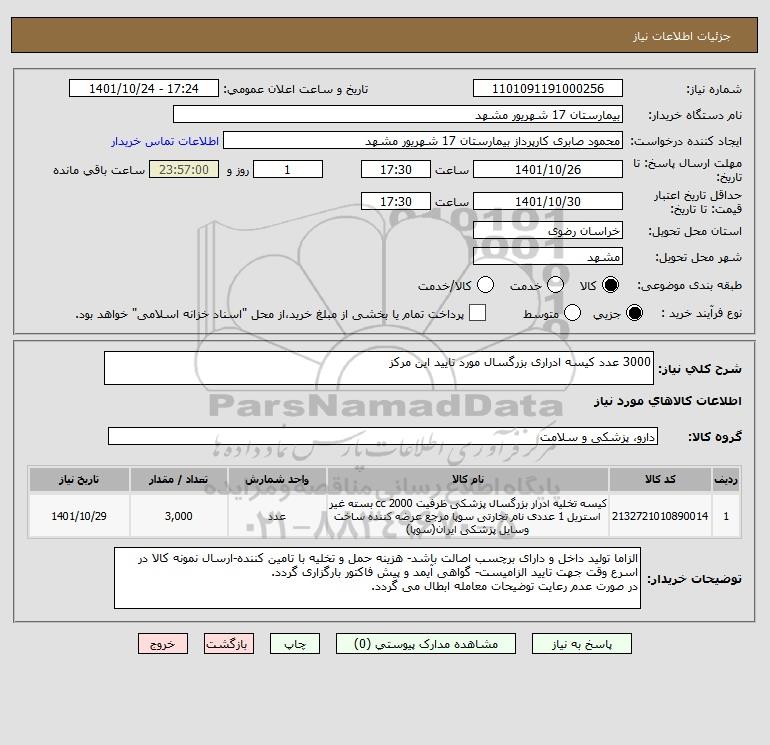The width and height of the screenshot is (770, 745).
Task: Click the خروج exit button
Action: 163,644
